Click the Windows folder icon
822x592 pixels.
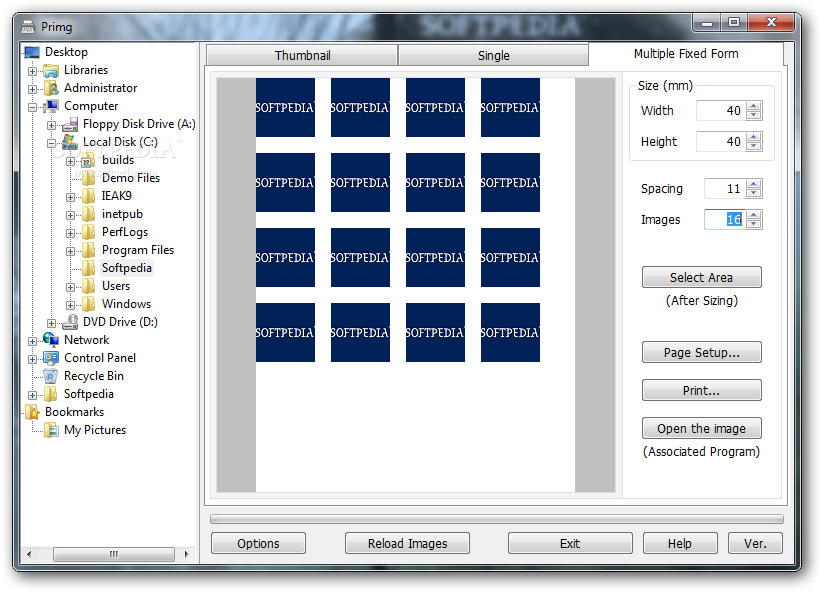tap(89, 304)
